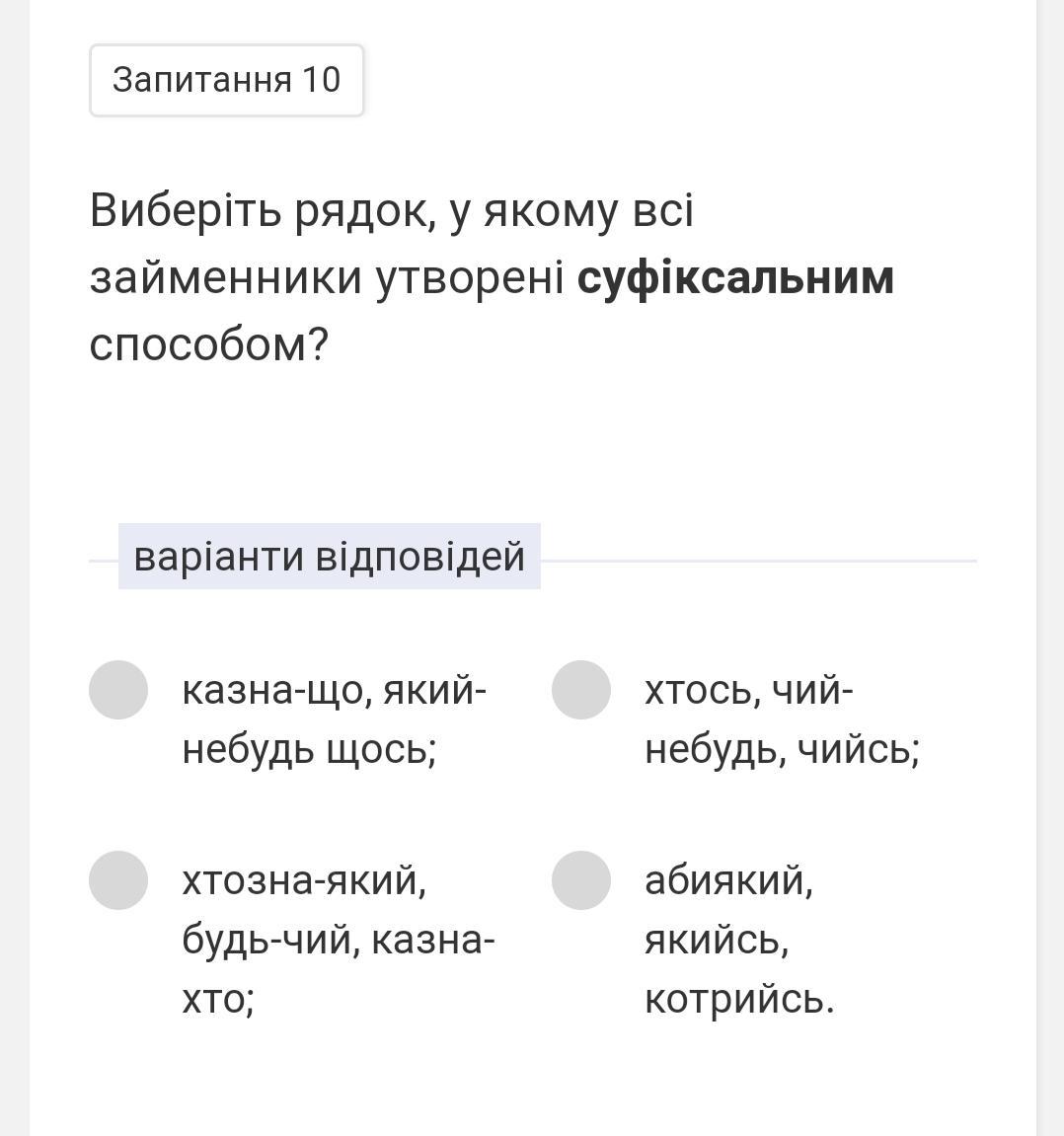Tap the word "абиякий," in the fourth option
This screenshot has height=1136, width=1064.
[728, 879]
